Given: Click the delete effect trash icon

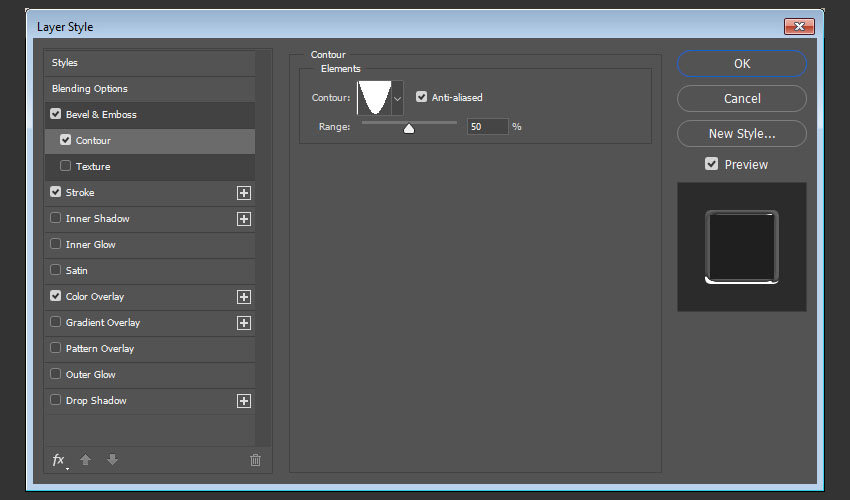Looking at the screenshot, I should click(x=255, y=460).
